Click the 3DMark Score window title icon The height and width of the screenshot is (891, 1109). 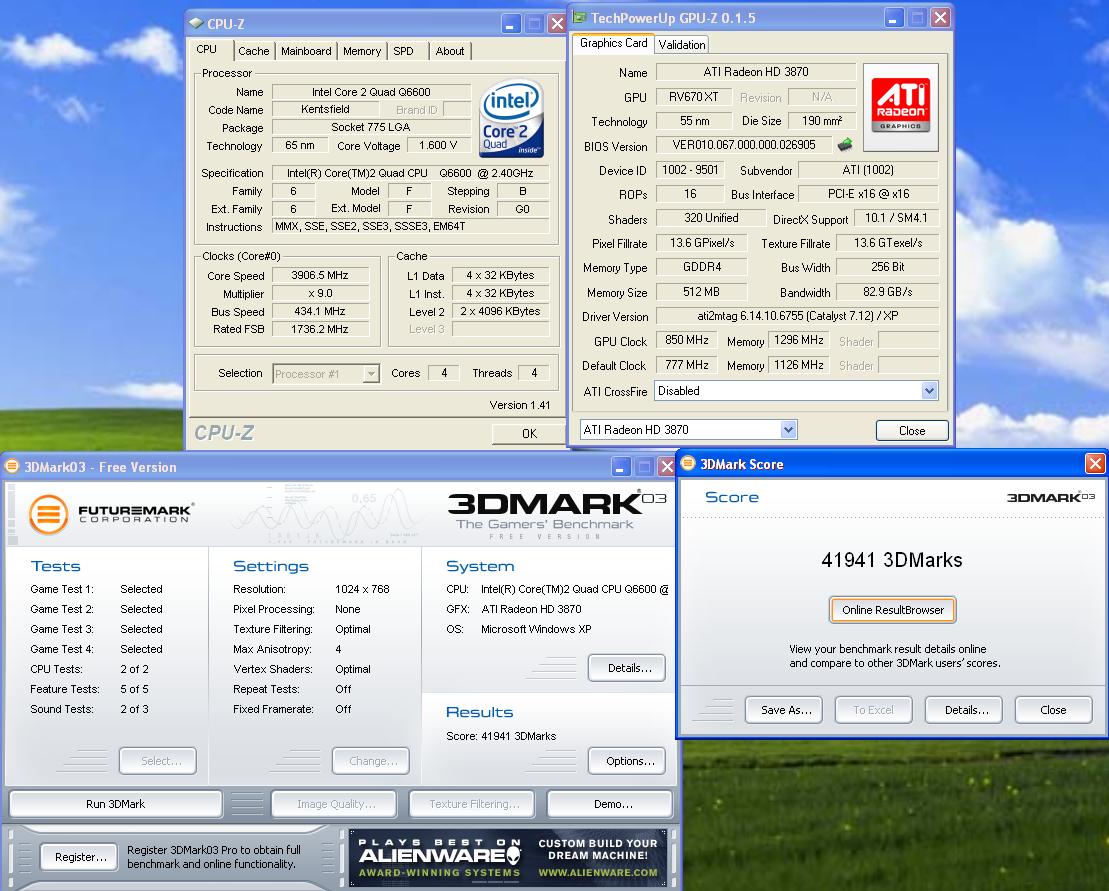687,463
